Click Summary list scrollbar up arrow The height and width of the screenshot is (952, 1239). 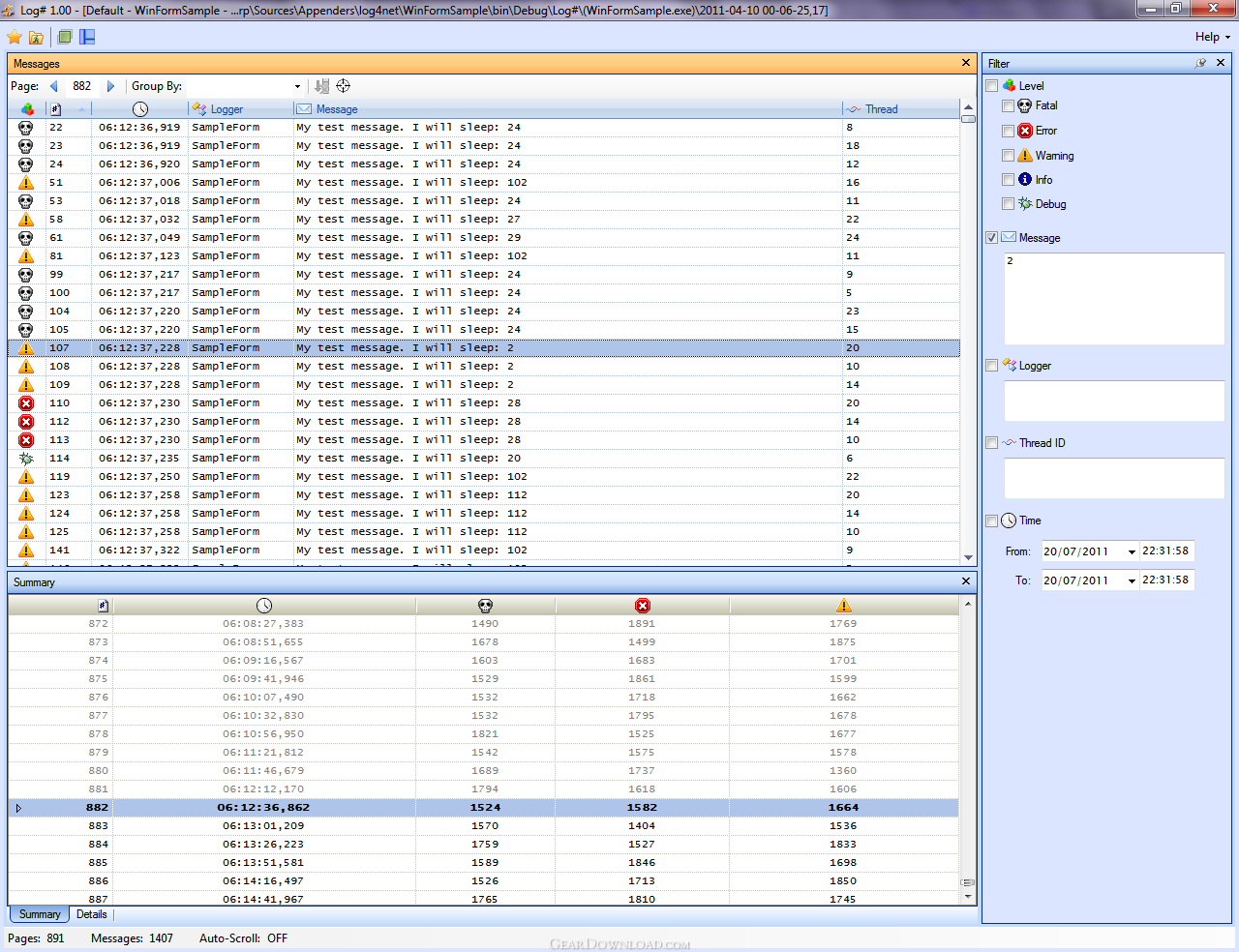pyautogui.click(x=967, y=604)
